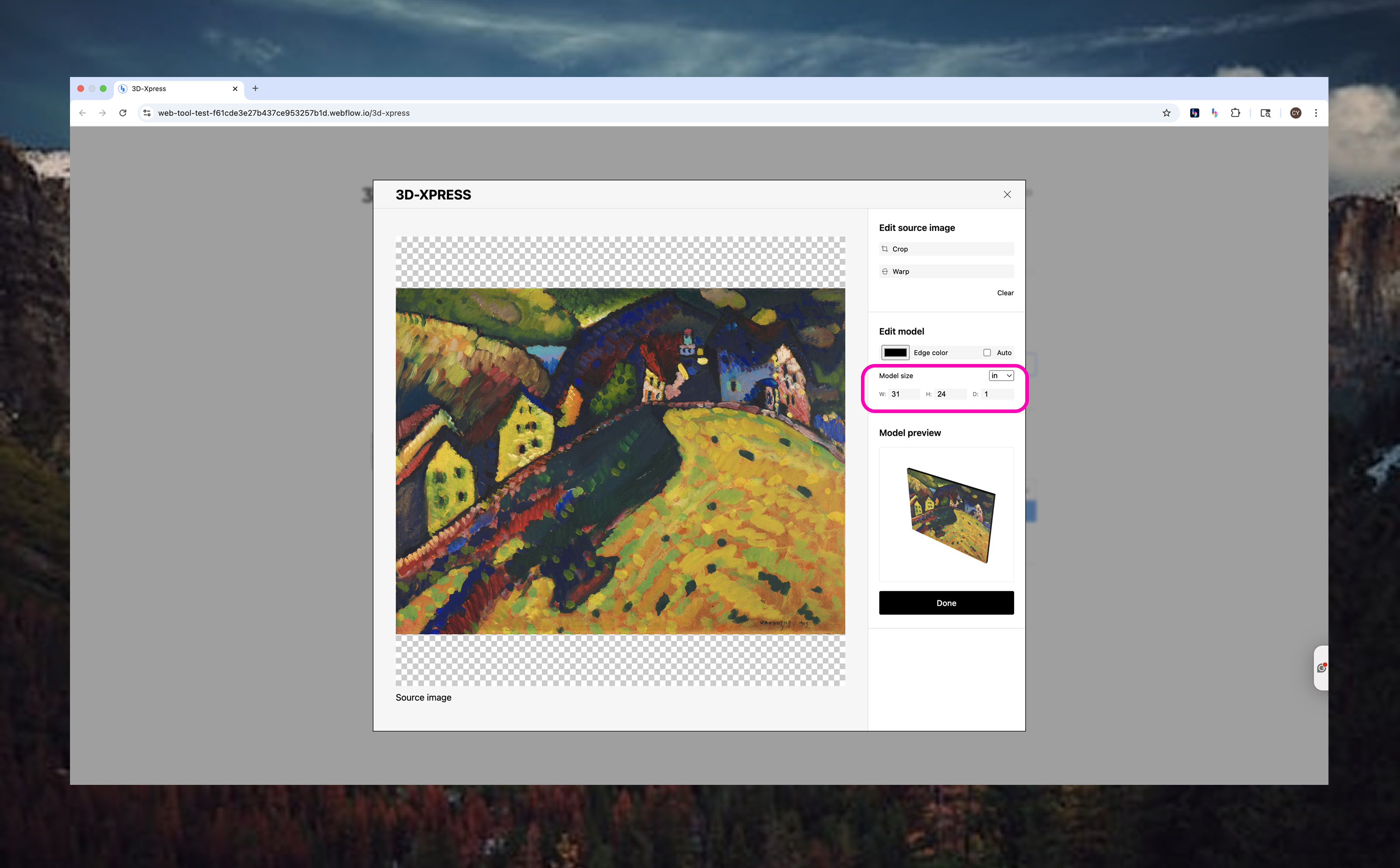The height and width of the screenshot is (868, 1400).
Task: Click the site information icon in address bar
Action: click(x=147, y=113)
